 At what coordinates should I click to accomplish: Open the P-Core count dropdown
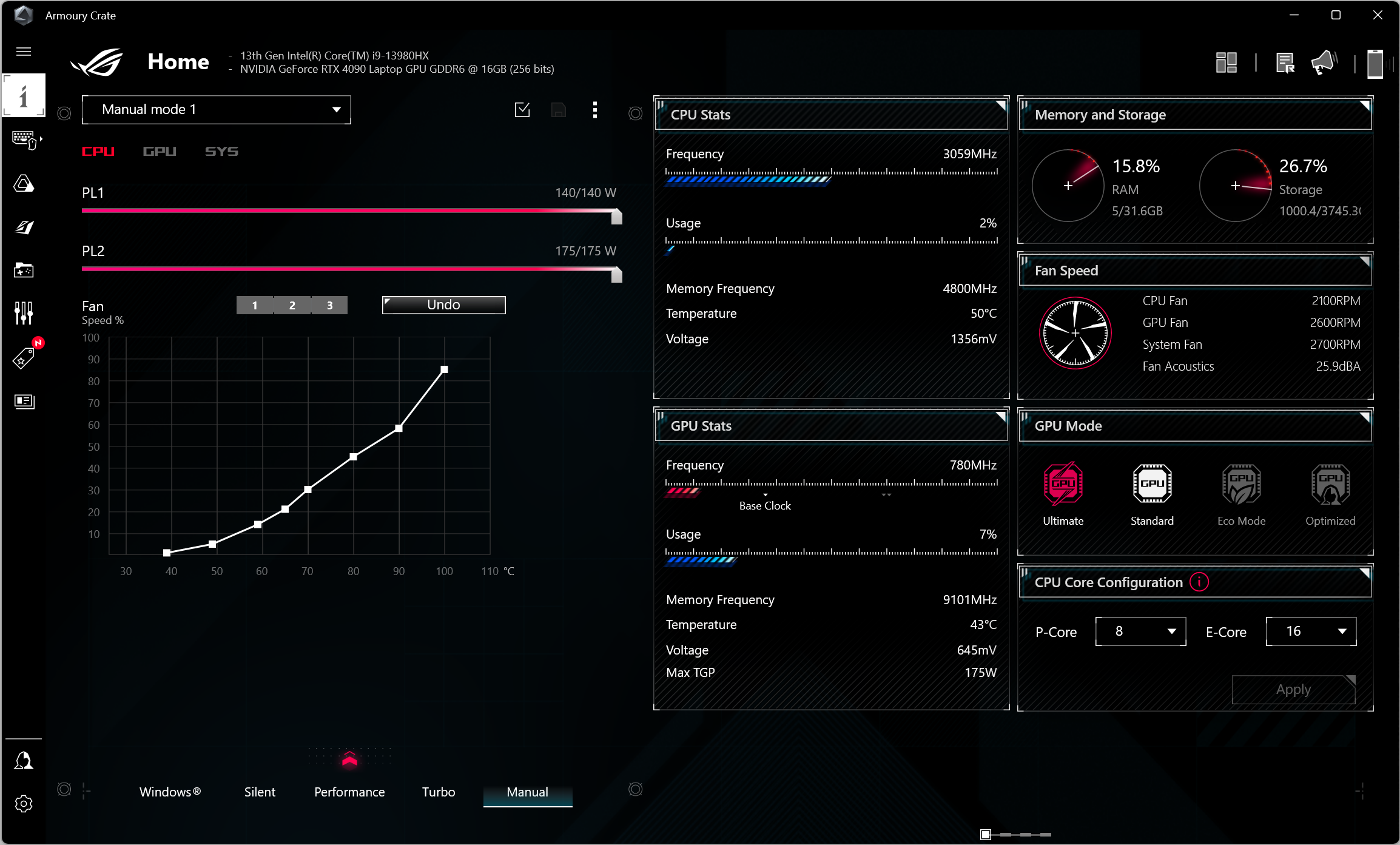1140,631
